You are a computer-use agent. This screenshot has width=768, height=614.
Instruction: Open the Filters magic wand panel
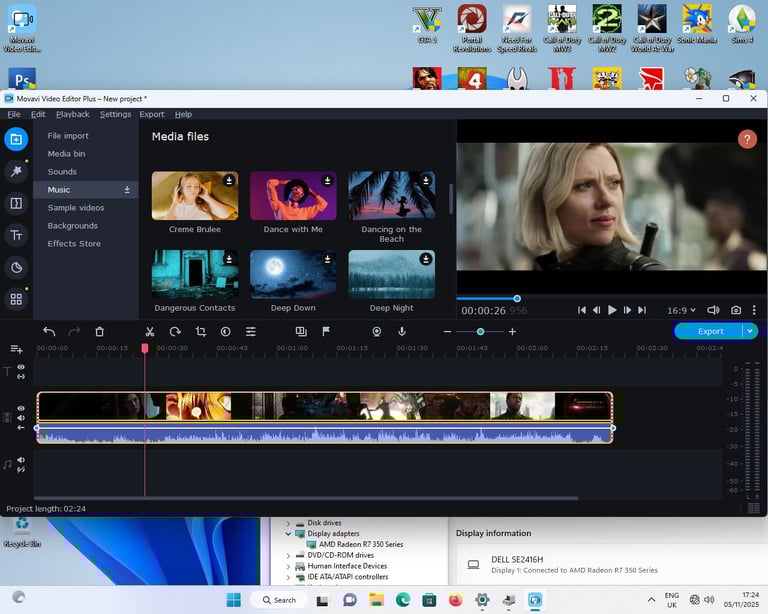tap(16, 171)
